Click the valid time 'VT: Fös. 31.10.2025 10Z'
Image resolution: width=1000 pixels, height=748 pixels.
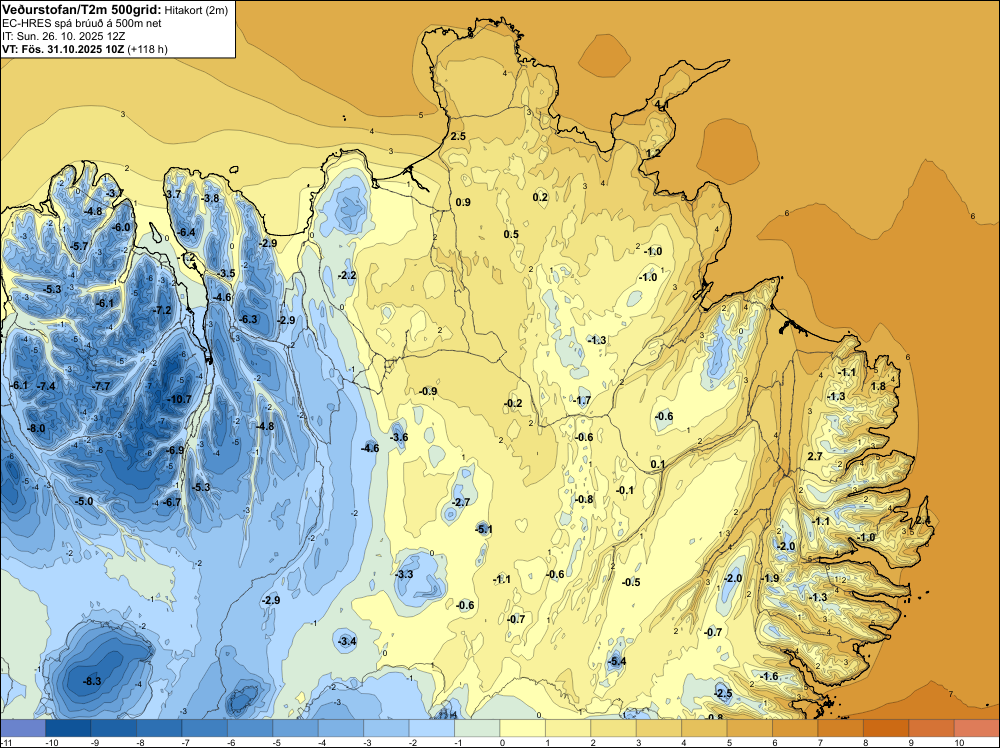[63, 49]
